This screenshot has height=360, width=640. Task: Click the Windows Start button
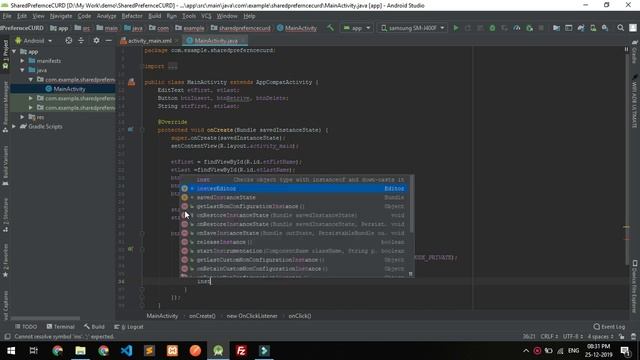point(11,351)
